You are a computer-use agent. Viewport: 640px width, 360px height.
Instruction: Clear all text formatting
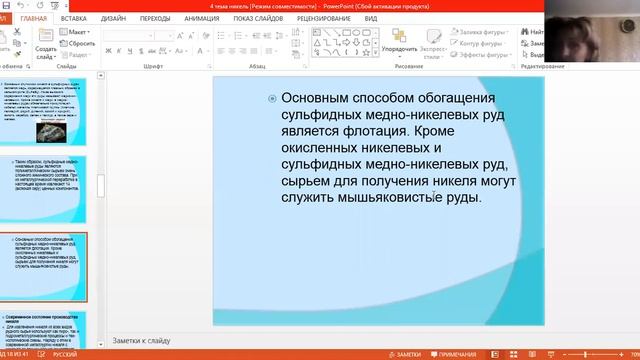coord(206,36)
